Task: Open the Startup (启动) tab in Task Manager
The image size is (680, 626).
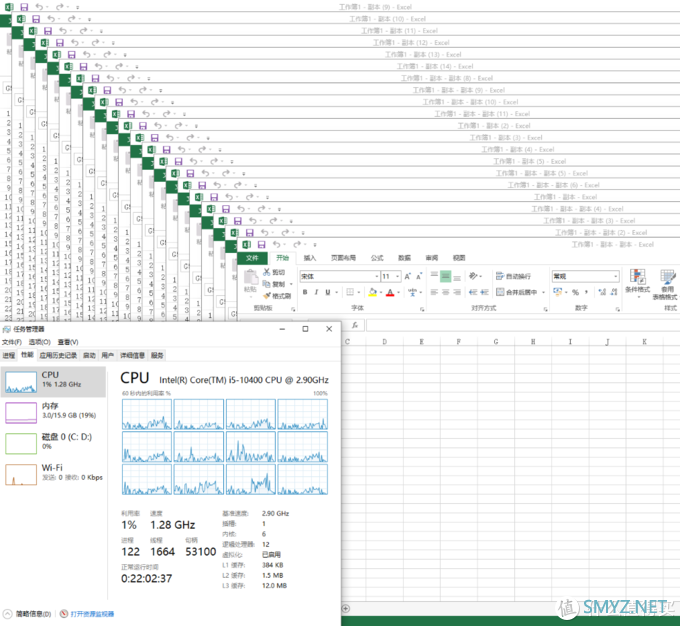Action: (89, 355)
